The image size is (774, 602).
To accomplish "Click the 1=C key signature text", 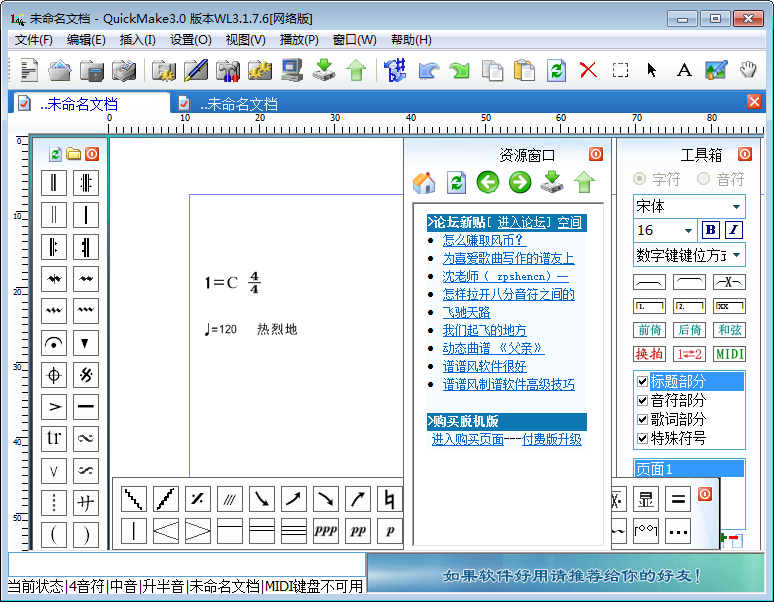I will tap(222, 283).
